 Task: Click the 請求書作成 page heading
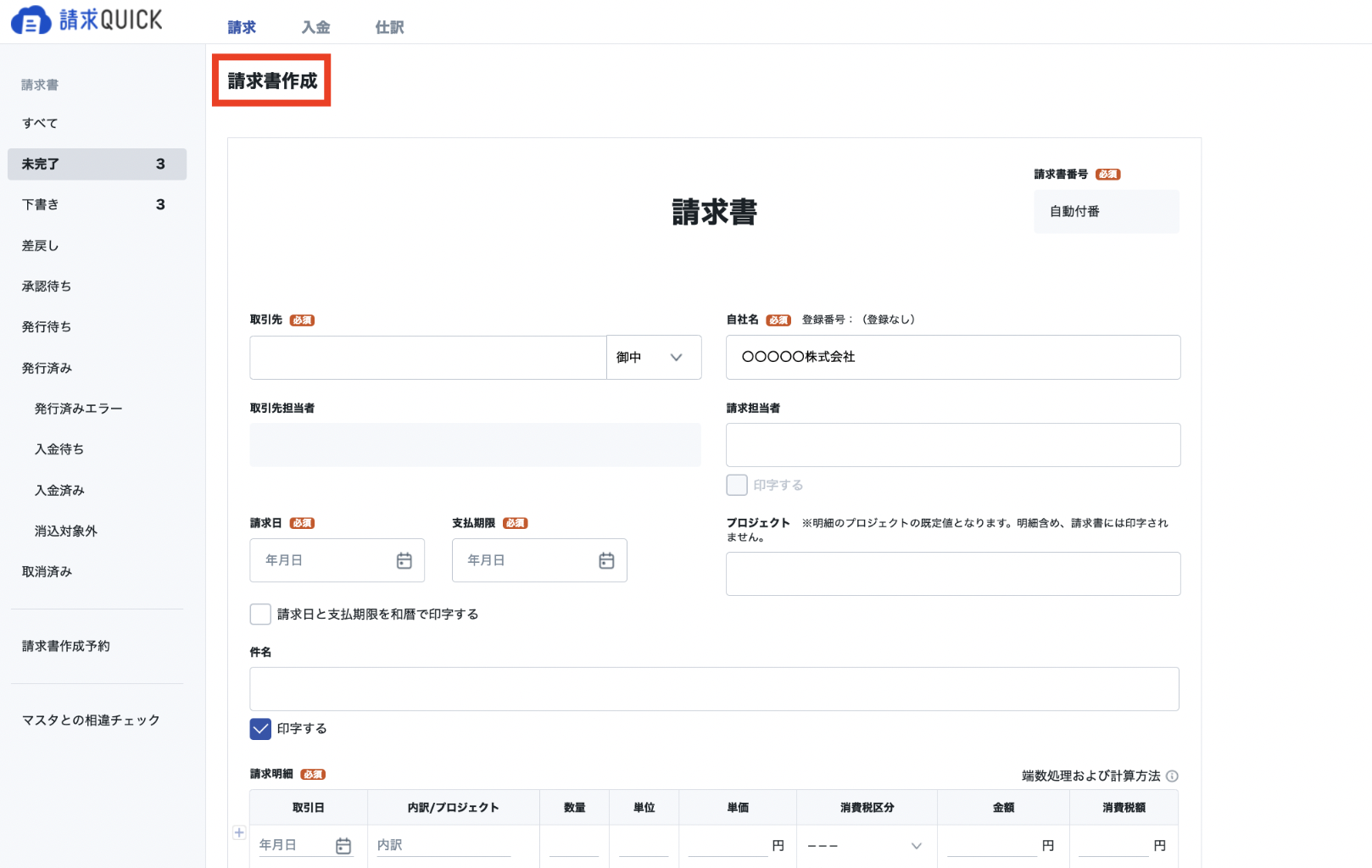point(272,81)
